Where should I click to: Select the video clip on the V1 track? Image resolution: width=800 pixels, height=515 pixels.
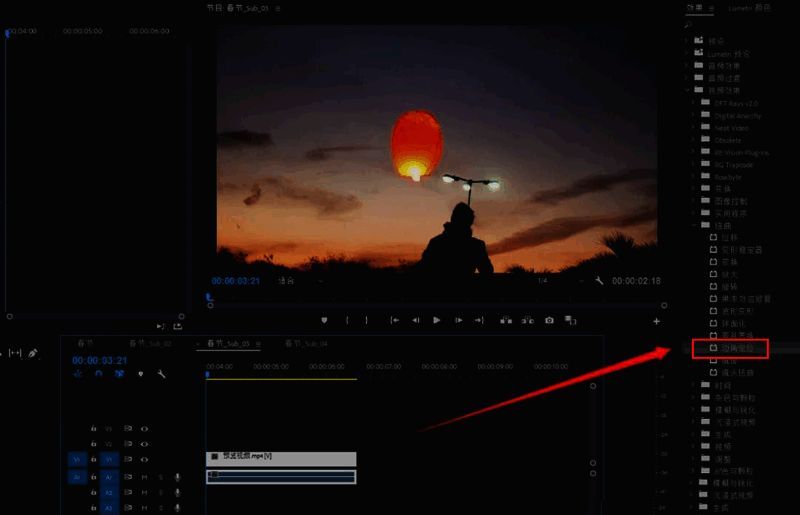point(281,457)
